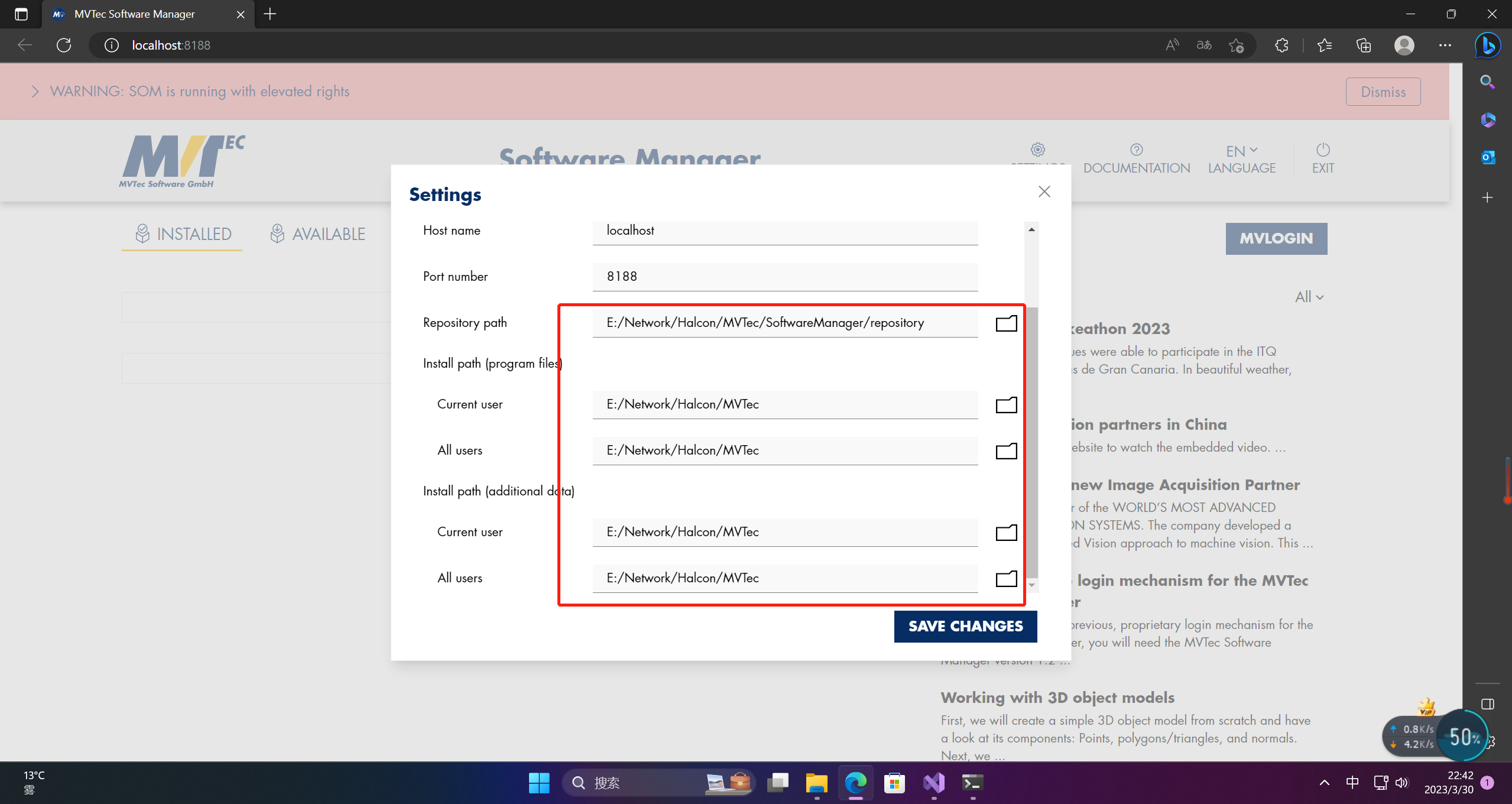Viewport: 1512px width, 804px height.
Task: Open the All filter dropdown
Action: coord(1309,297)
